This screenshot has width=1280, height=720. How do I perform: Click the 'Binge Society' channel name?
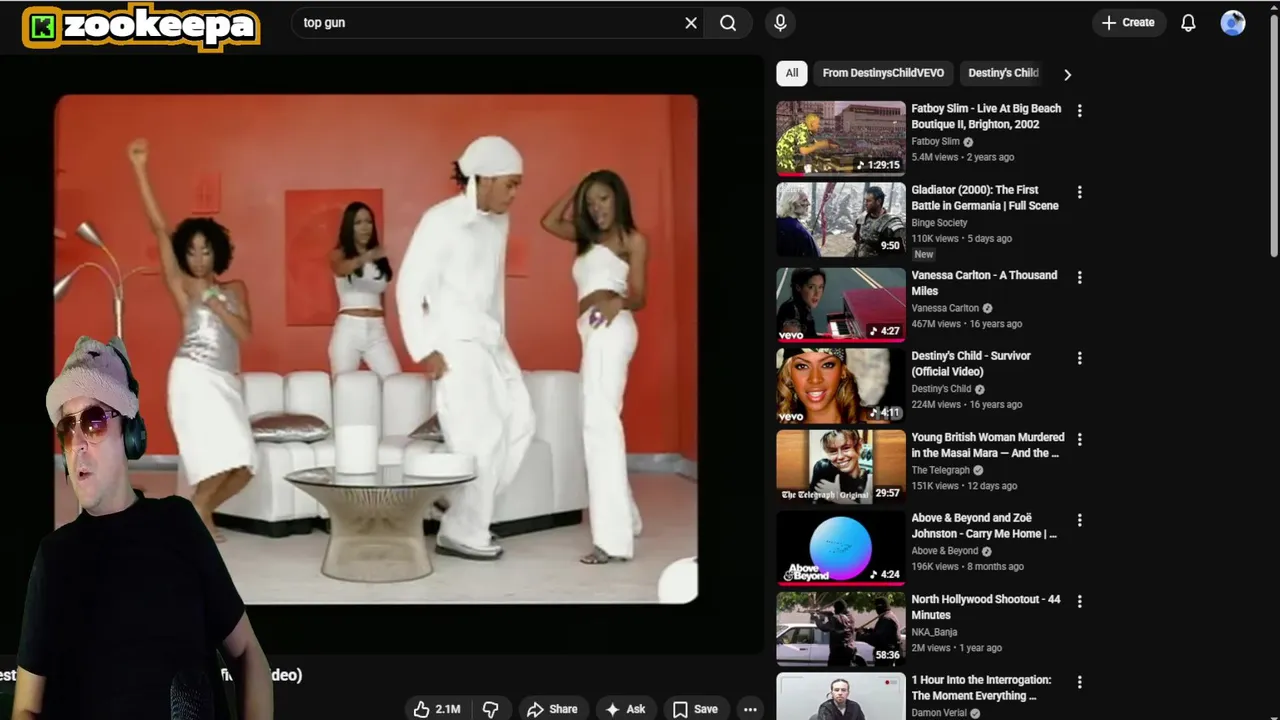click(x=939, y=222)
